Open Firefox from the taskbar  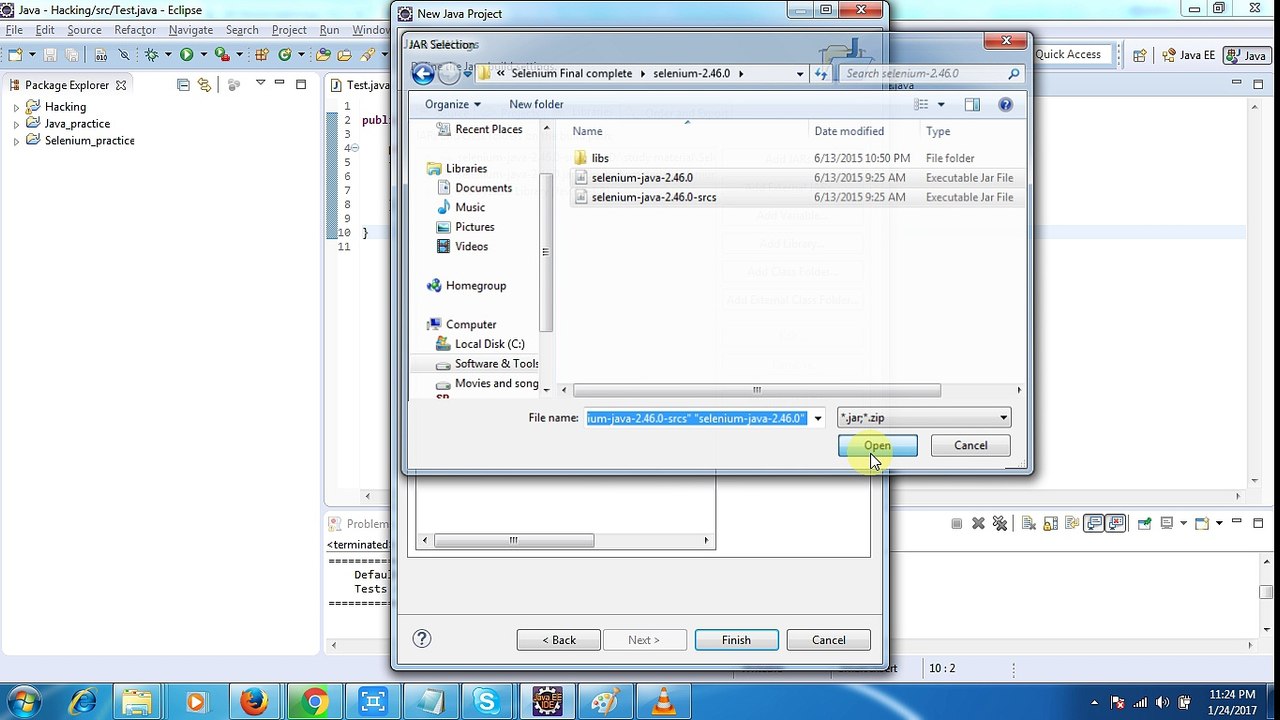(x=254, y=702)
